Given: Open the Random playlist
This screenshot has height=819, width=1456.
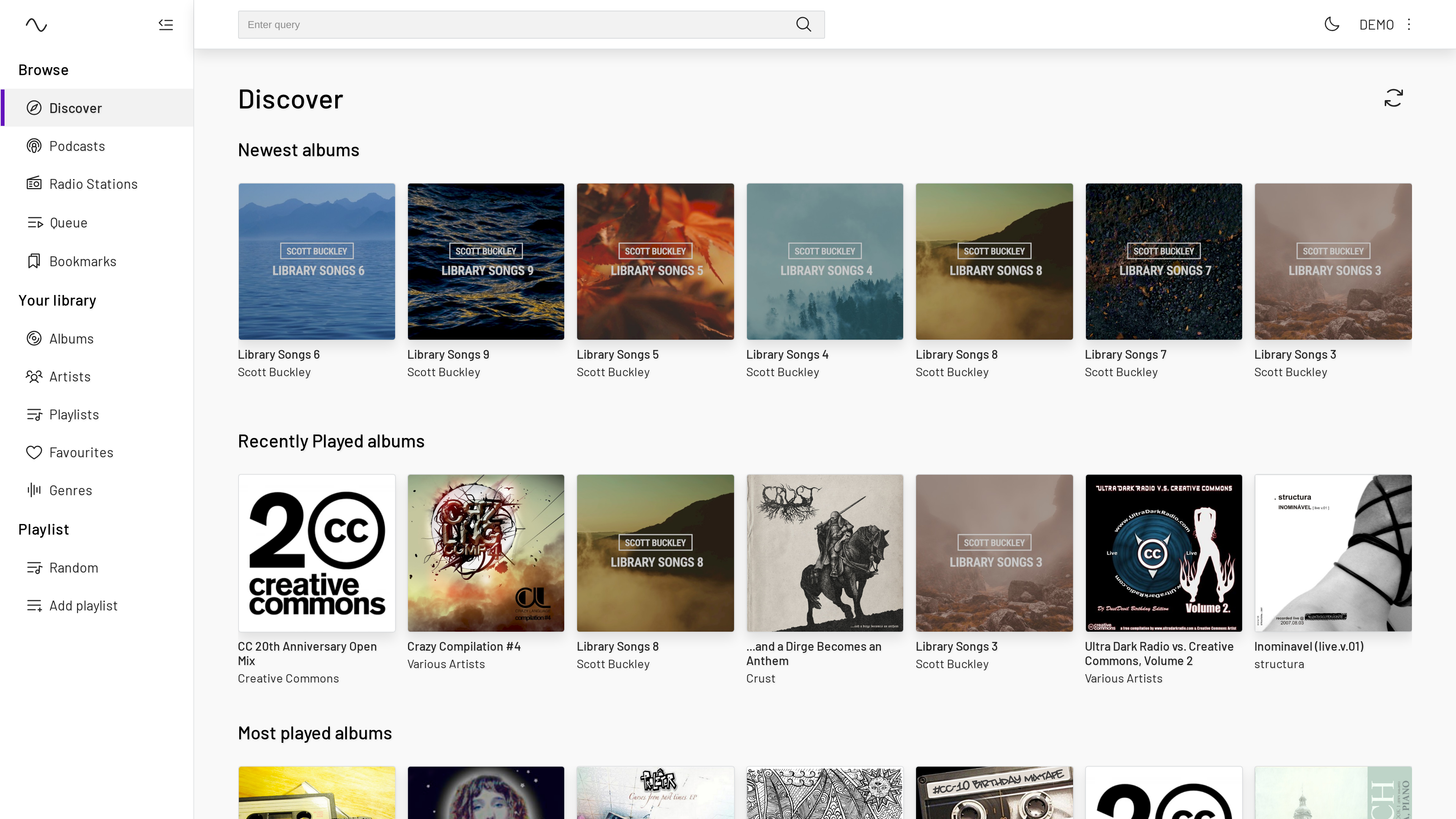Looking at the screenshot, I should pos(74,568).
